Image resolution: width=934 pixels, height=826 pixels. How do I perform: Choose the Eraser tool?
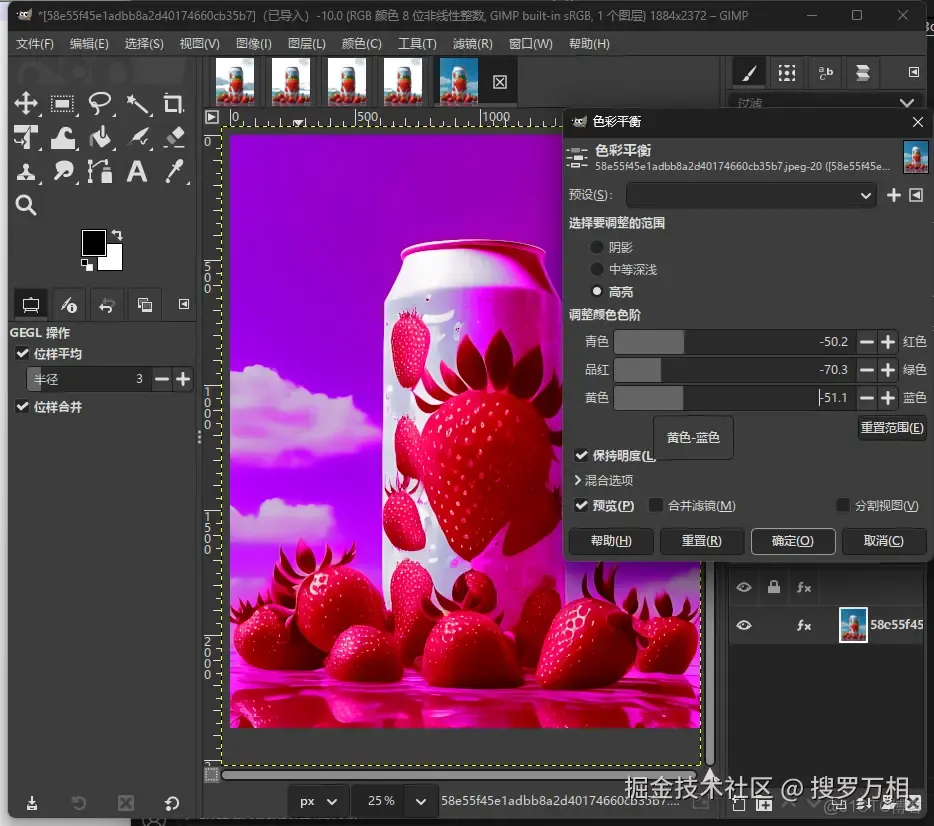(x=174, y=138)
